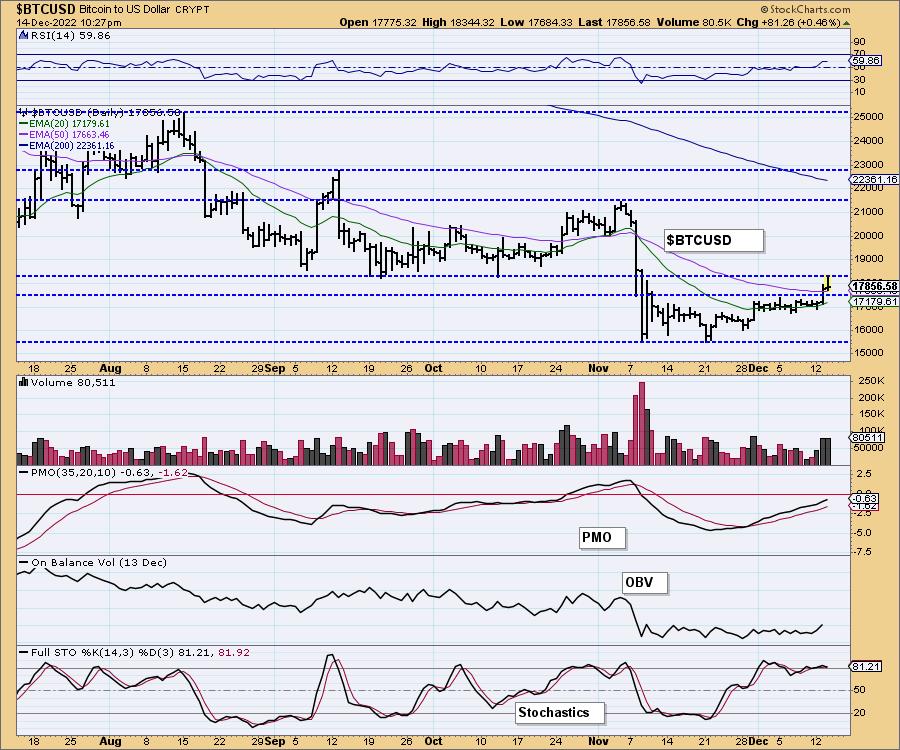
Task: Click the black line marker before PMO(35,20,10)
Action: [24, 472]
